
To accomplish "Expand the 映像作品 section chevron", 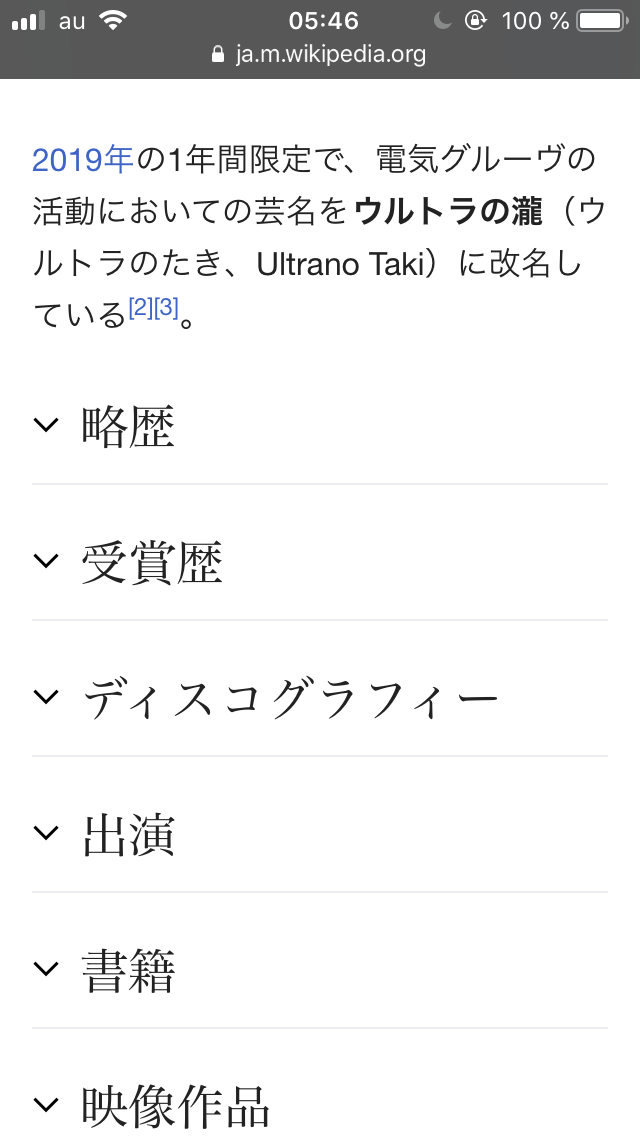I will (x=46, y=1105).
